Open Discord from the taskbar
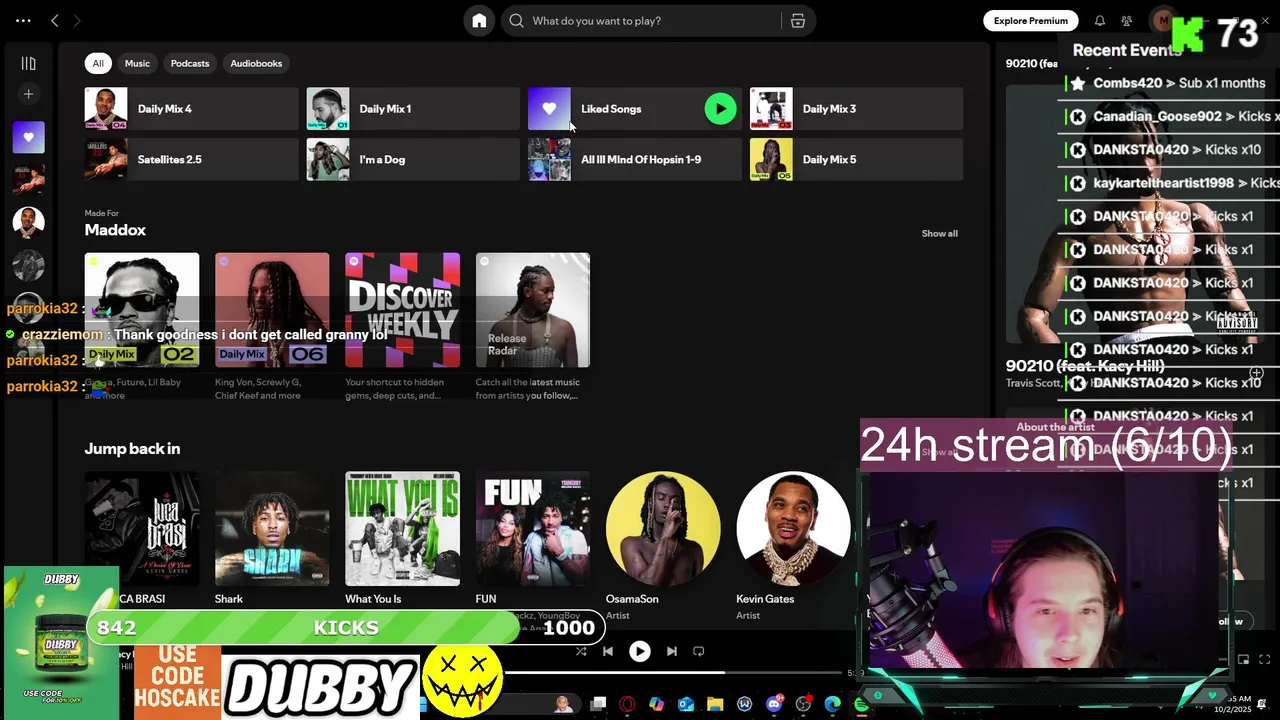1280x720 pixels. 774,704
